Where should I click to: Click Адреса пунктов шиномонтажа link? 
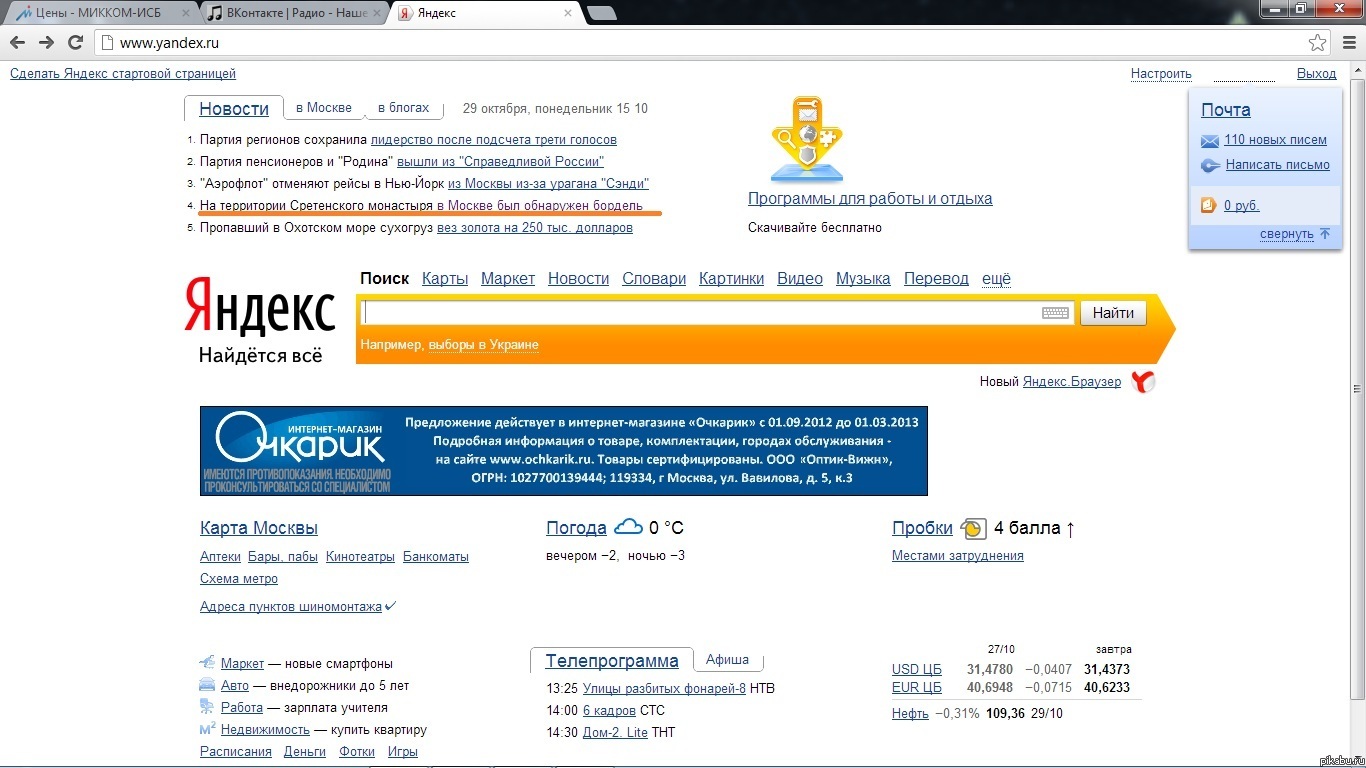click(x=291, y=607)
